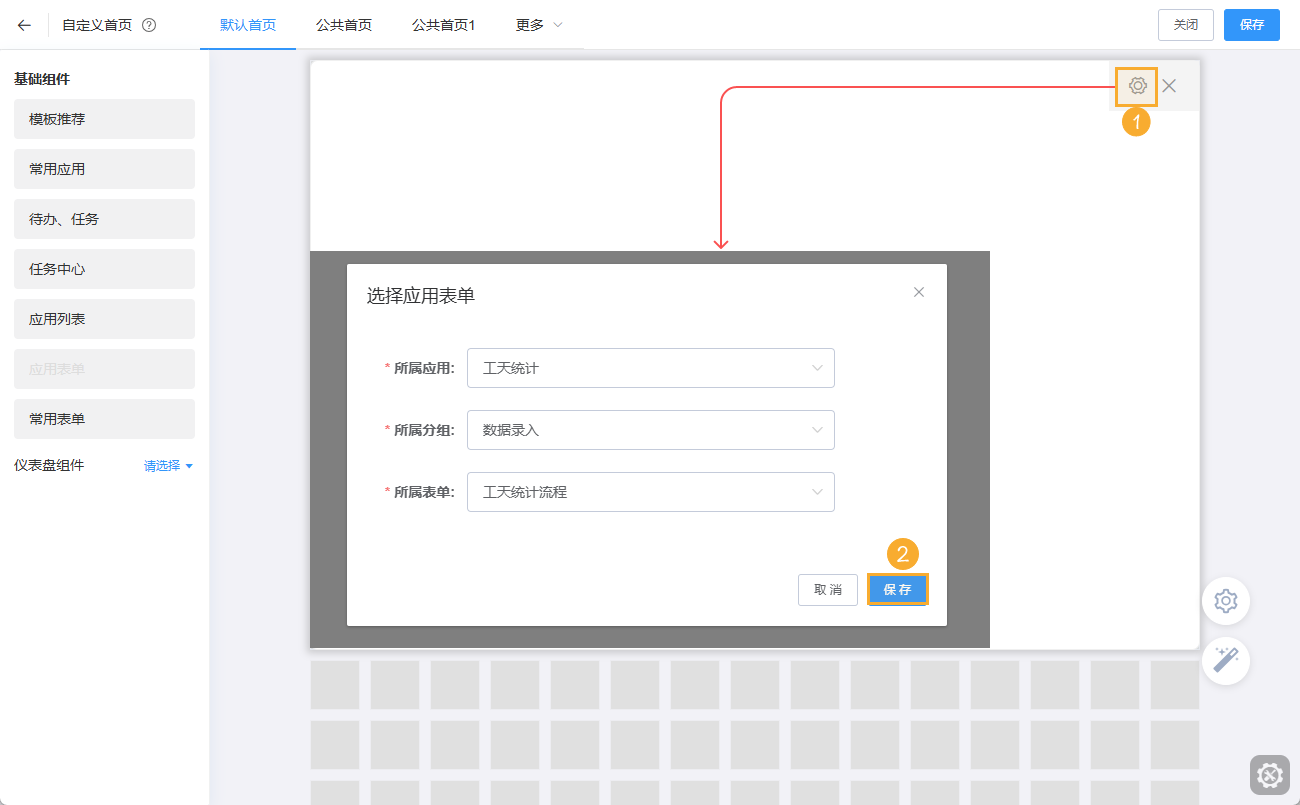This screenshot has height=805, width=1300.
Task: Expand the 所属表单 dropdown showing 工天统计流程
Action: pos(650,492)
